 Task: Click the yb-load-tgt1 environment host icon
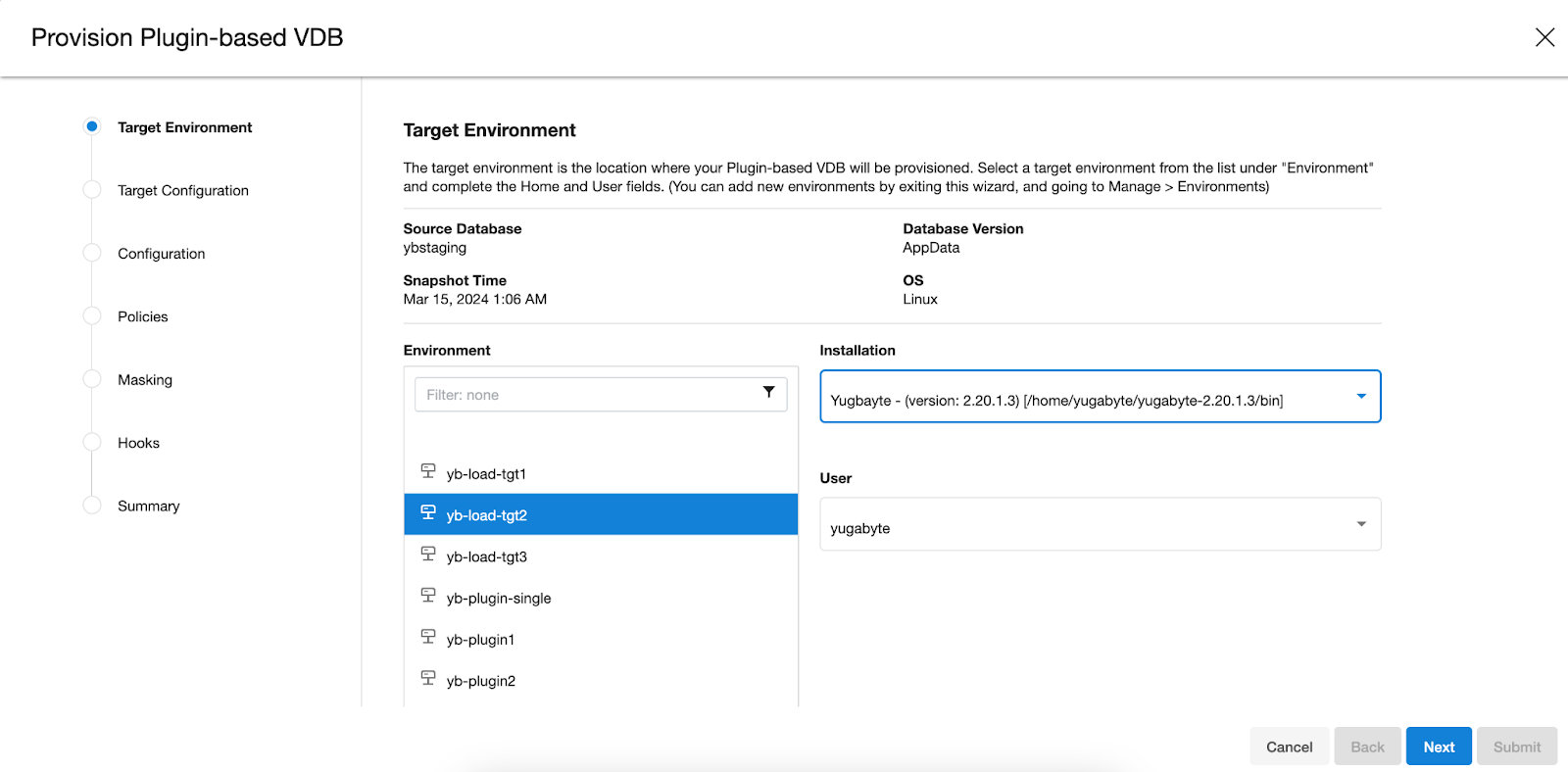[428, 471]
